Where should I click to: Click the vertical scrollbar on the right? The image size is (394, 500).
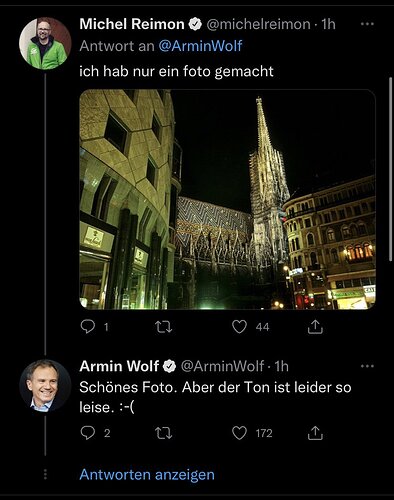coord(391,169)
